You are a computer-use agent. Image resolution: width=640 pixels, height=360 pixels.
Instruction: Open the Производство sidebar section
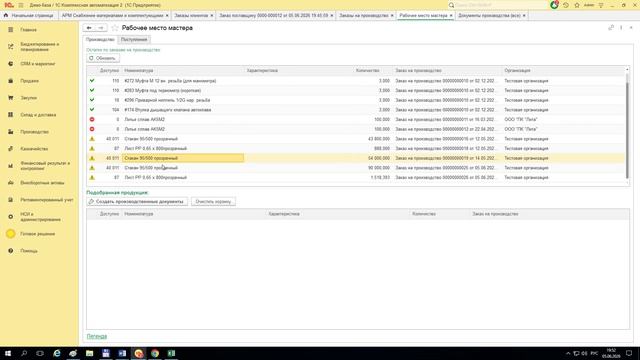coord(34,132)
